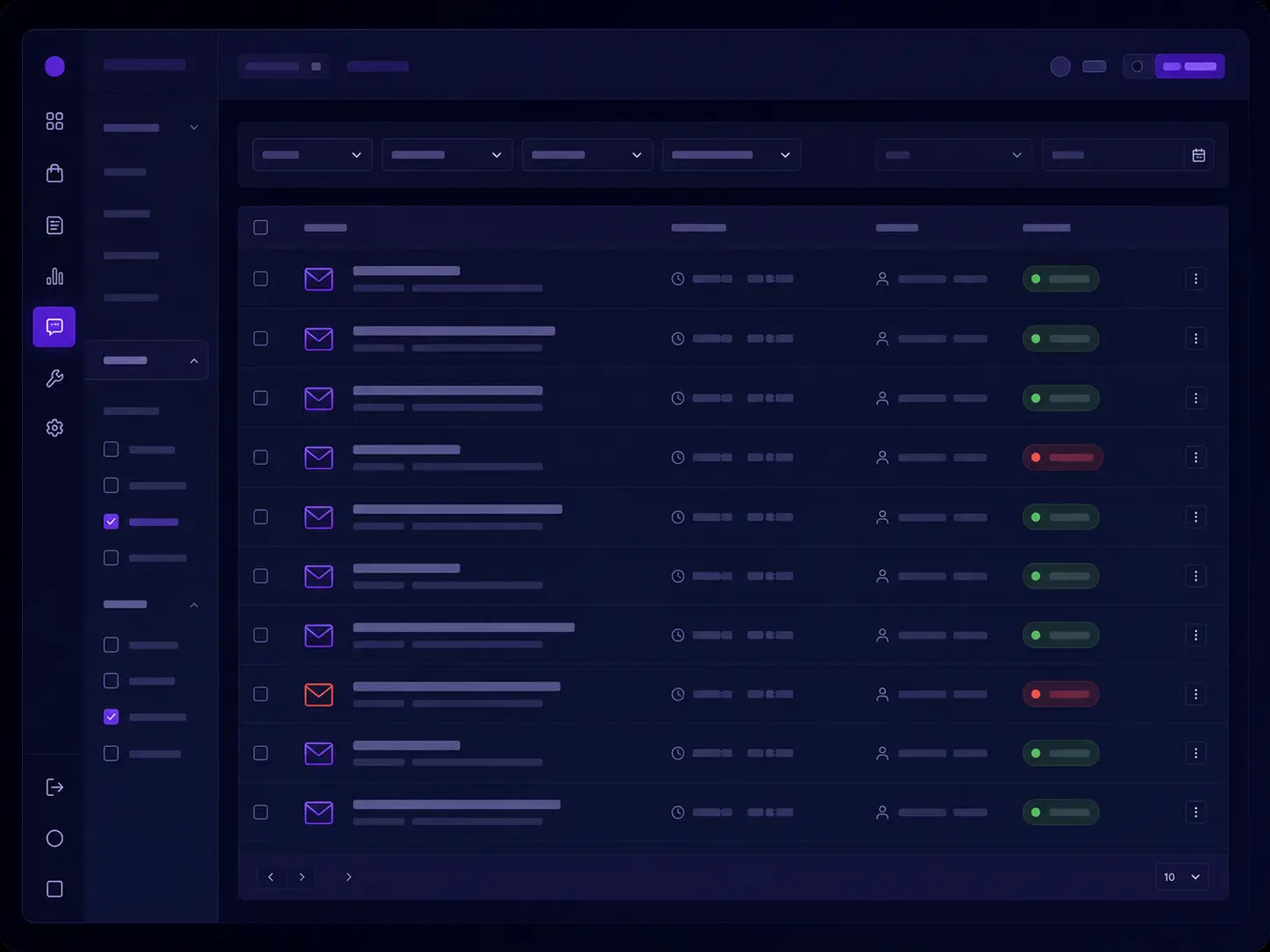Uncheck the first checked filter checkbox in sidebar
1270x952 pixels.
click(x=111, y=522)
